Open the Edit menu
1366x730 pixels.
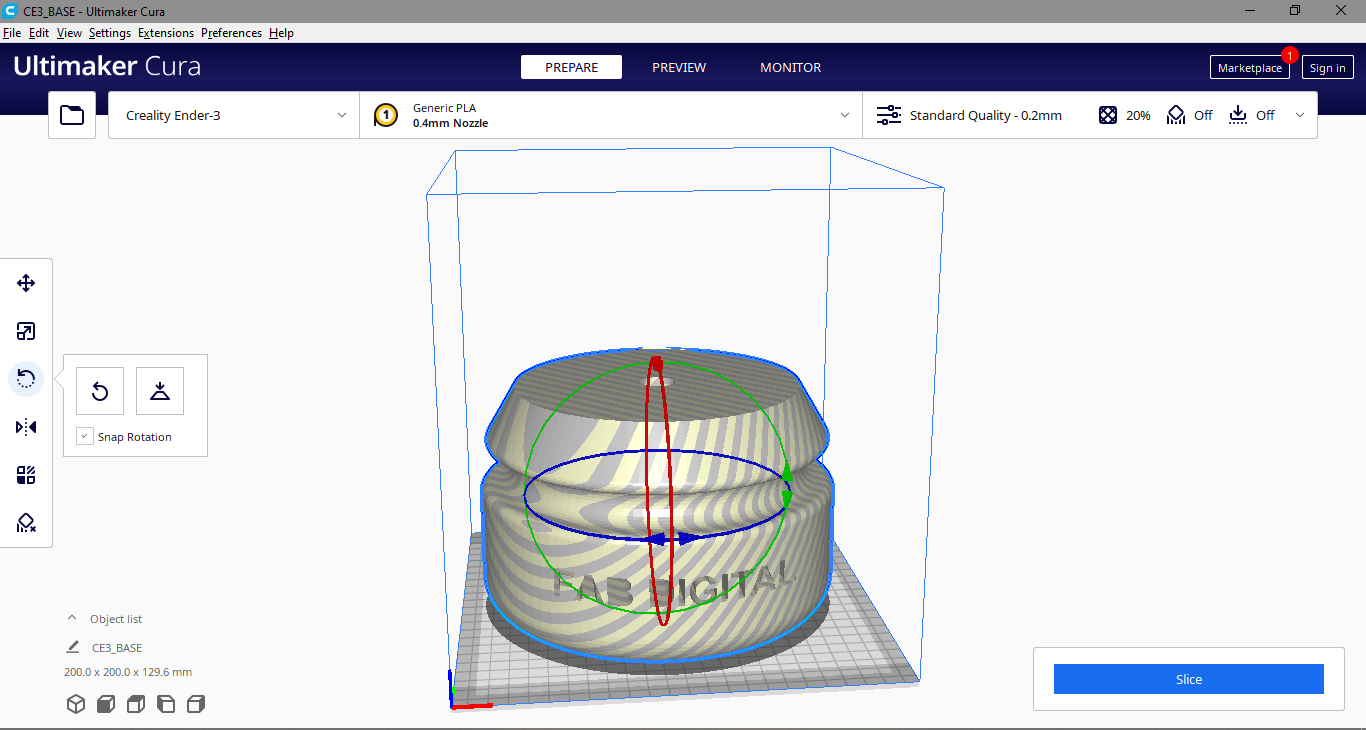click(39, 33)
